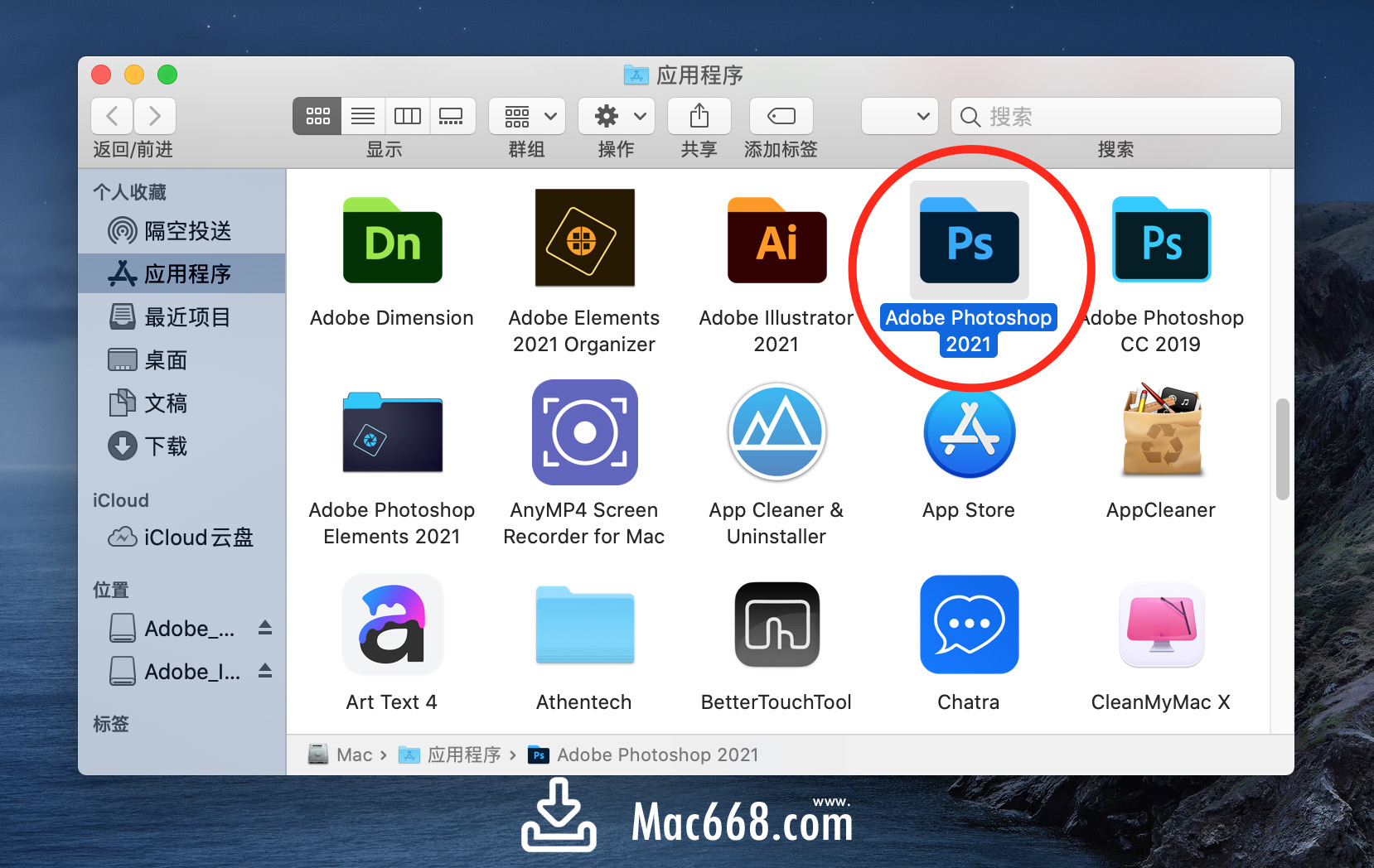Image resolution: width=1374 pixels, height=868 pixels.
Task: Switch to gallery view
Action: coord(452,116)
